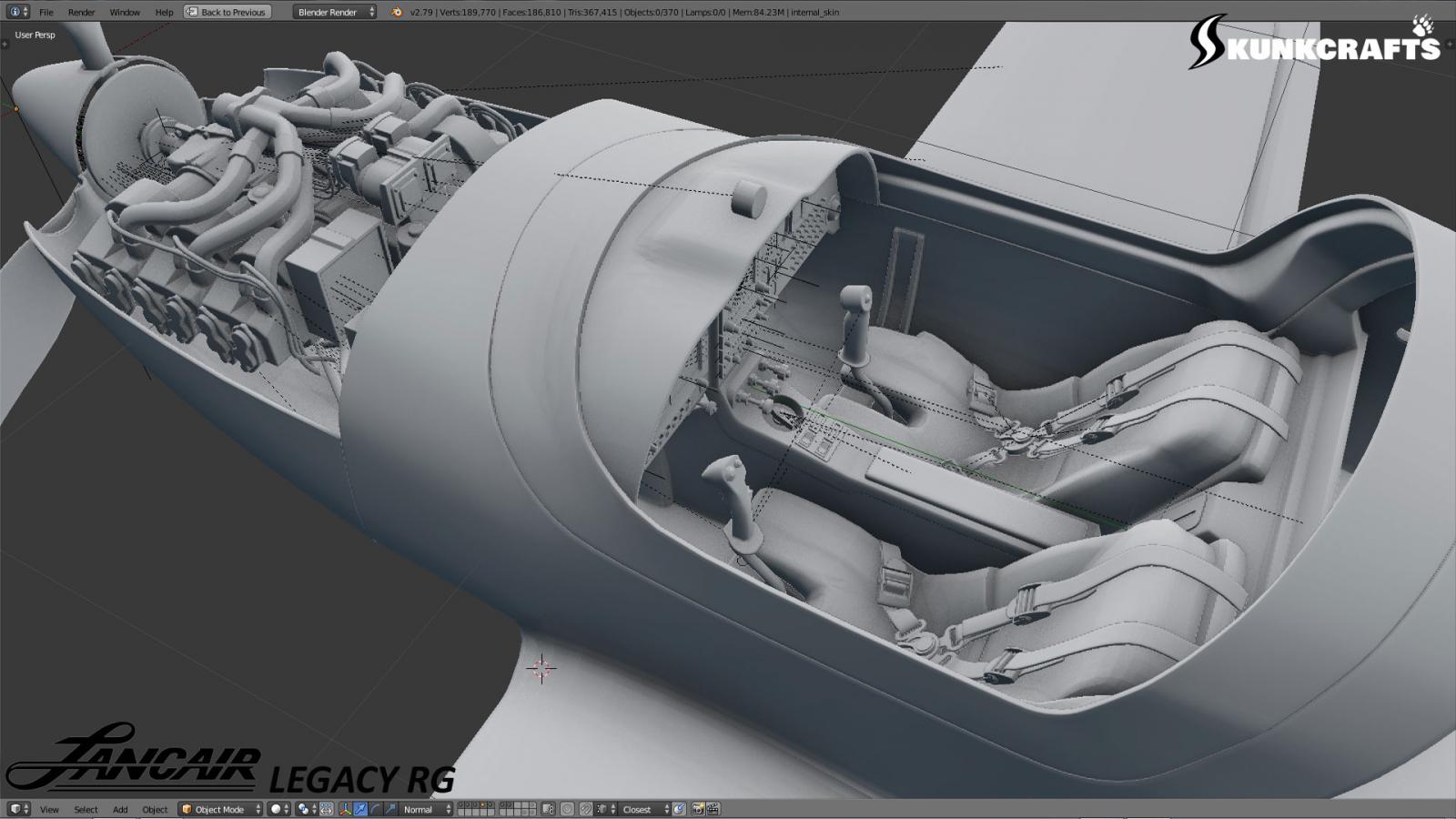
Task: Open the pivot point selector
Action: point(306,809)
